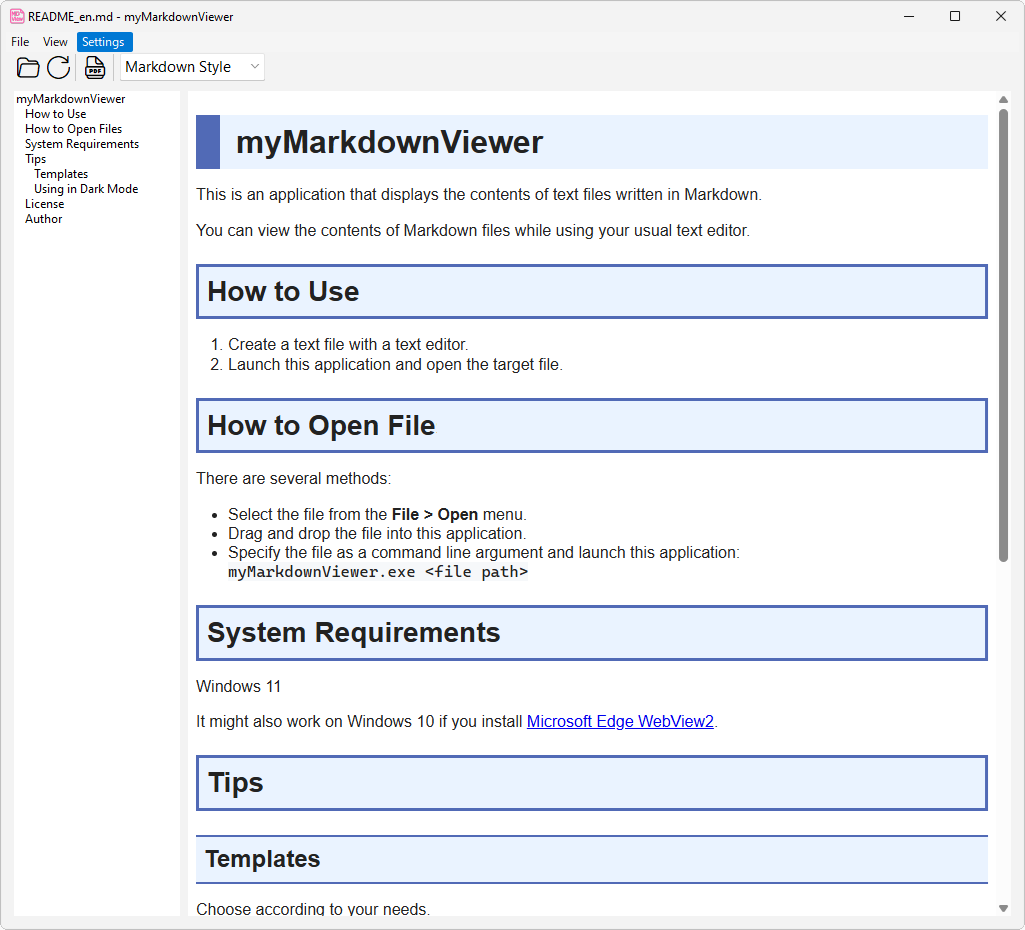Open the Markdown Style dropdown
Screen dimensions: 1025x930
pyautogui.click(x=192, y=67)
